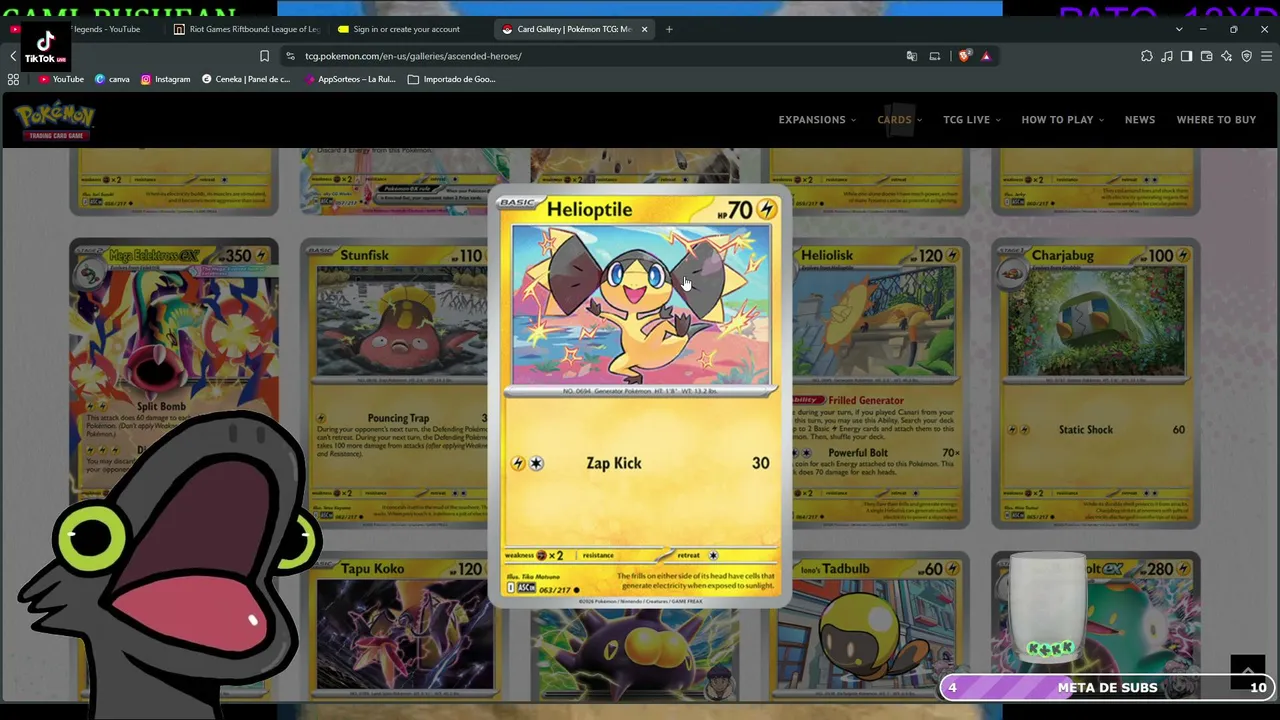Open the Mega Eelektross ex card
Viewport: 1280px width, 720px height.
[174, 383]
